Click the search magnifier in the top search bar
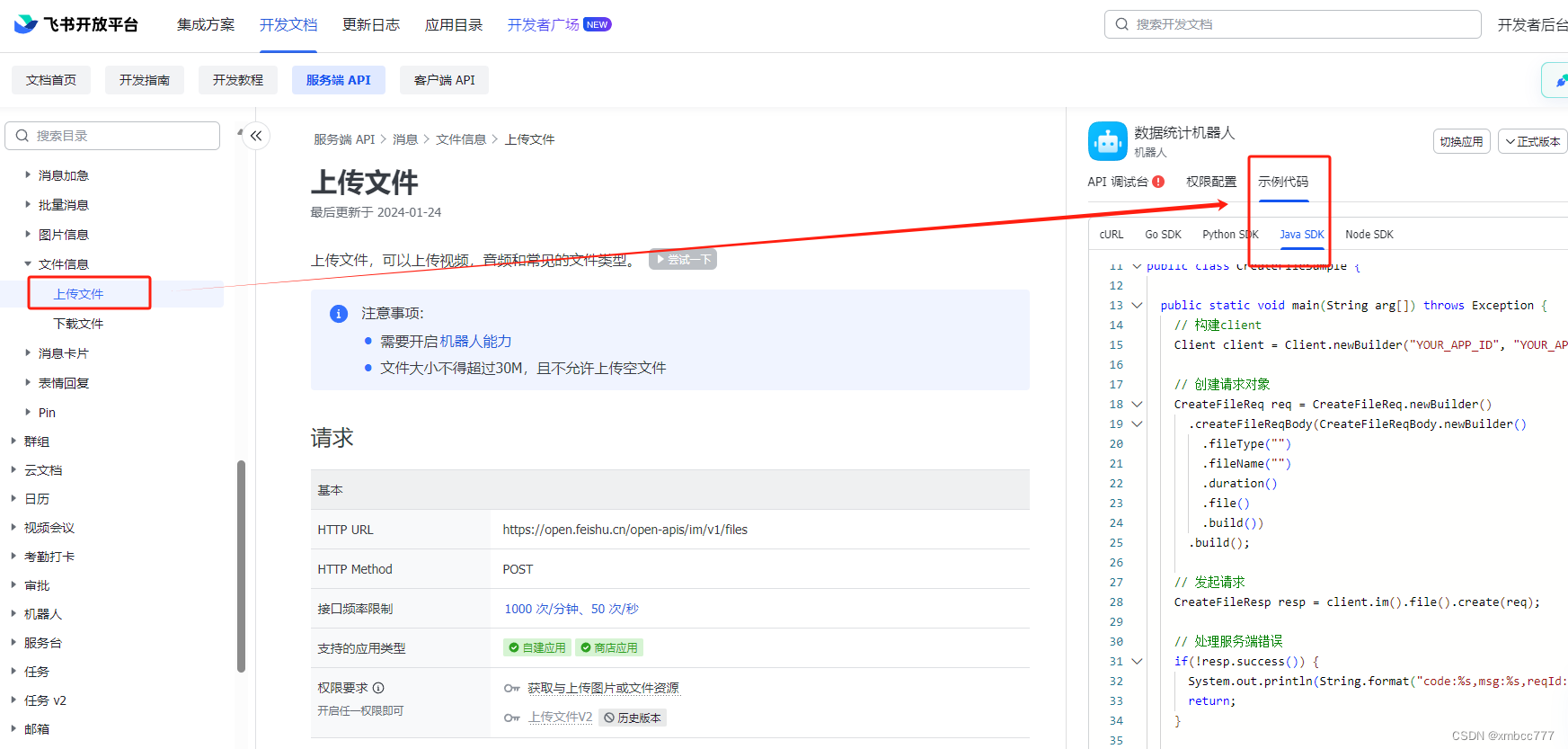Screen dimensions: 1568x749 1121,24
